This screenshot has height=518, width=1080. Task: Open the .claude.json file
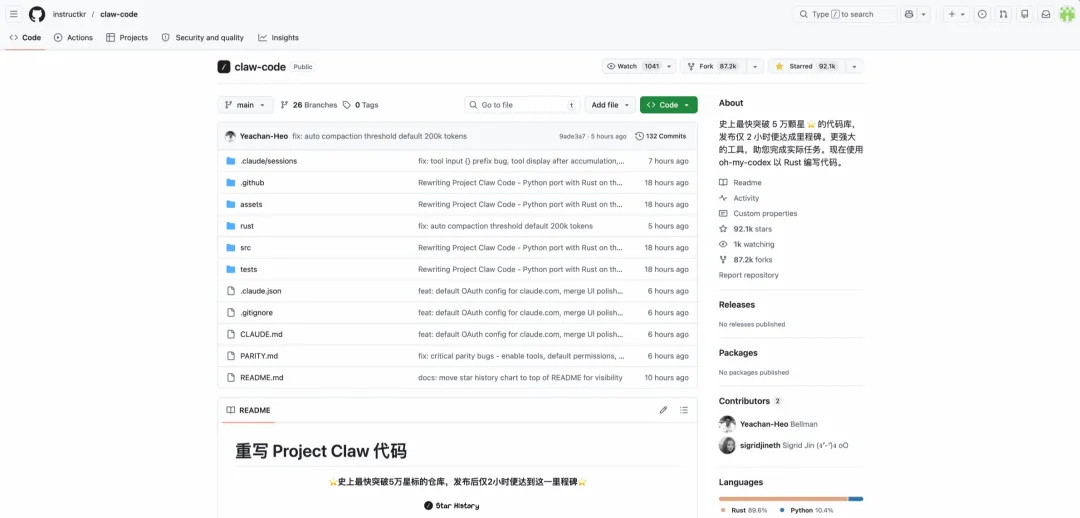(260, 291)
